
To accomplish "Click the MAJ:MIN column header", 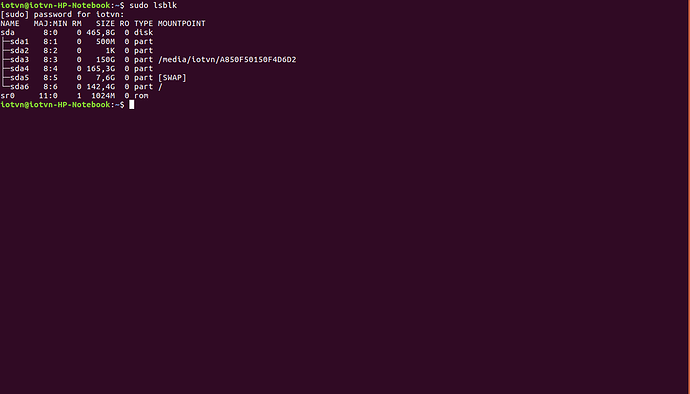I will pyautogui.click(x=51, y=23).
